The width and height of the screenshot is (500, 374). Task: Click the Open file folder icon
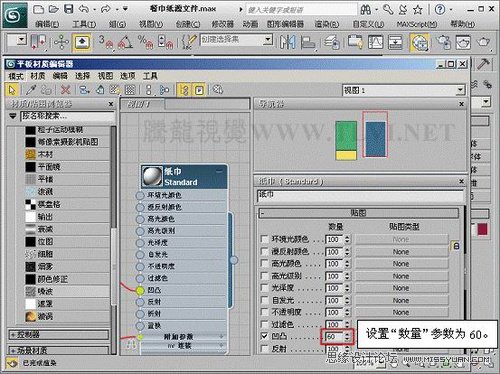54,9
